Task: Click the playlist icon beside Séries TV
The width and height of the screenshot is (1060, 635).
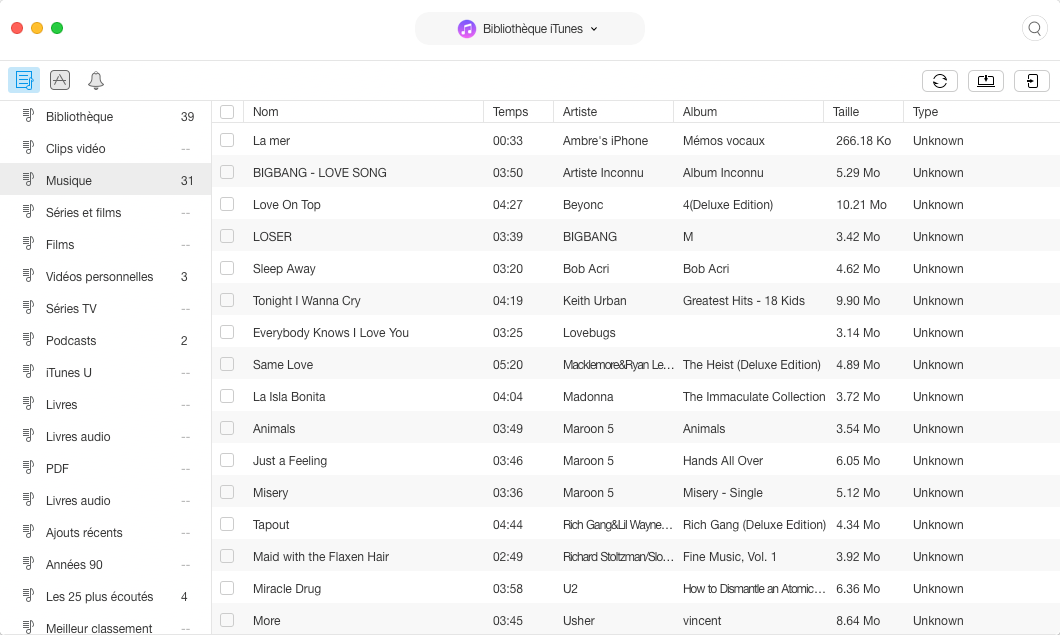Action: 28,308
